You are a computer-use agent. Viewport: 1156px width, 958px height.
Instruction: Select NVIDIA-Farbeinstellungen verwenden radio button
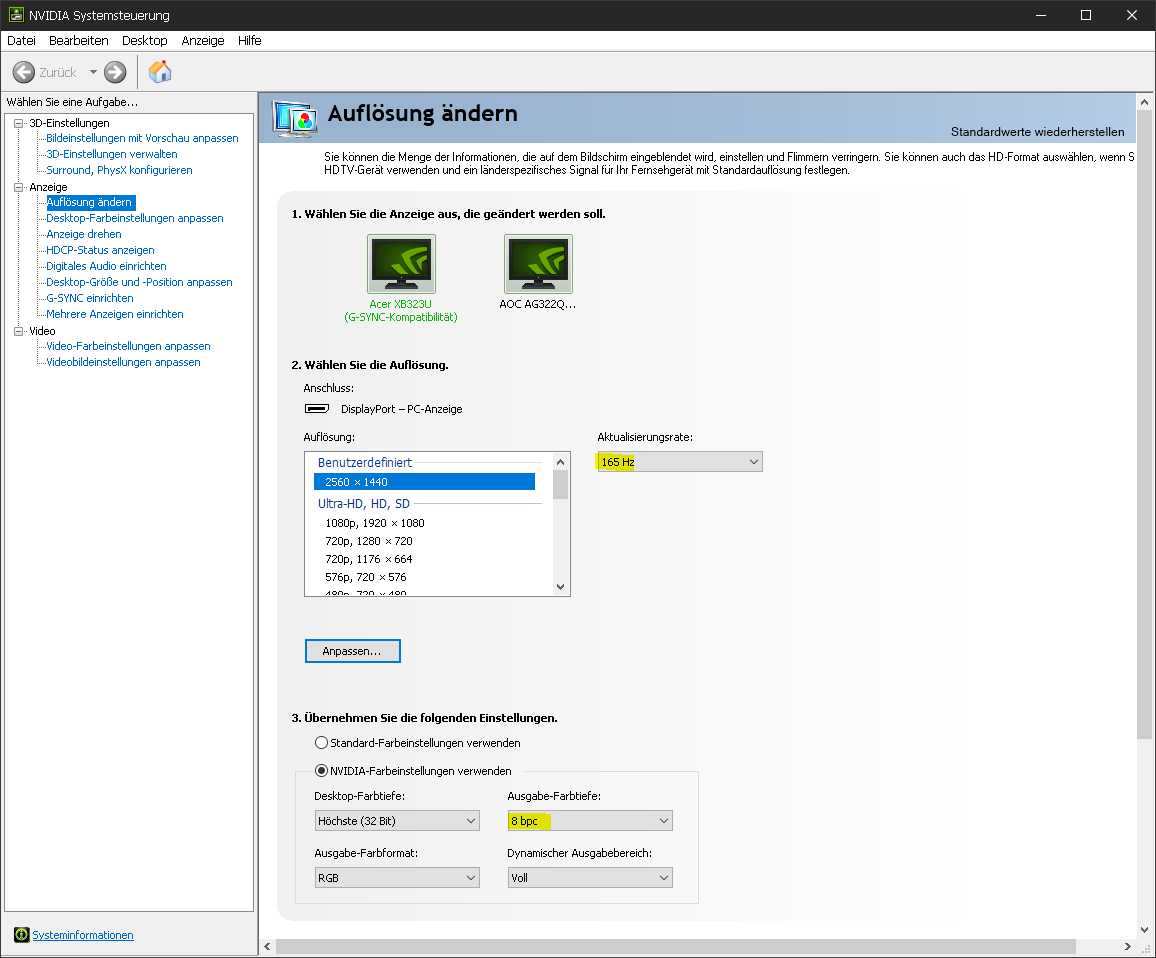(321, 771)
